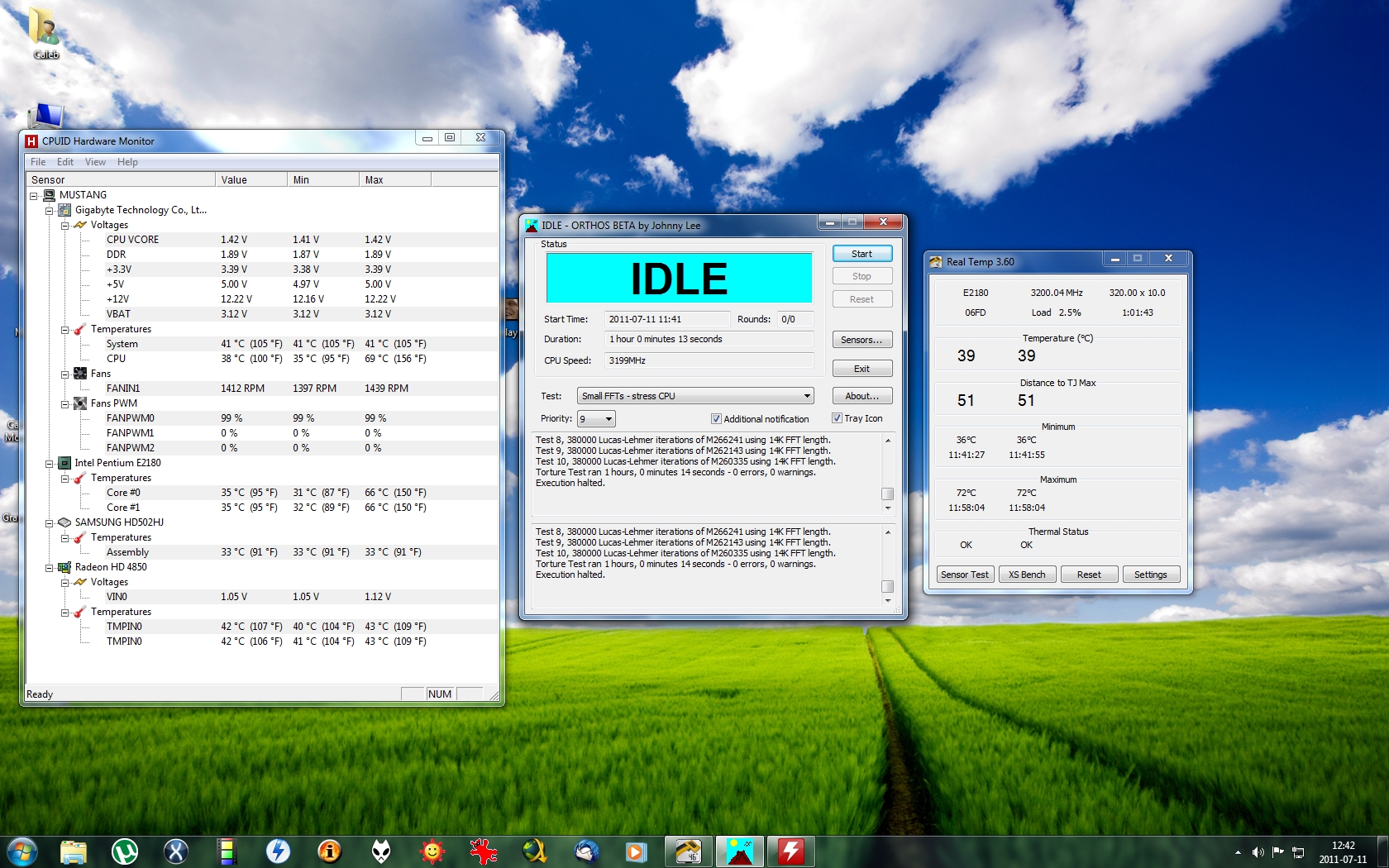Screen dimensions: 1389x868
Task: Click the lower ORTHOS log scroll down arrow
Action: point(888,600)
